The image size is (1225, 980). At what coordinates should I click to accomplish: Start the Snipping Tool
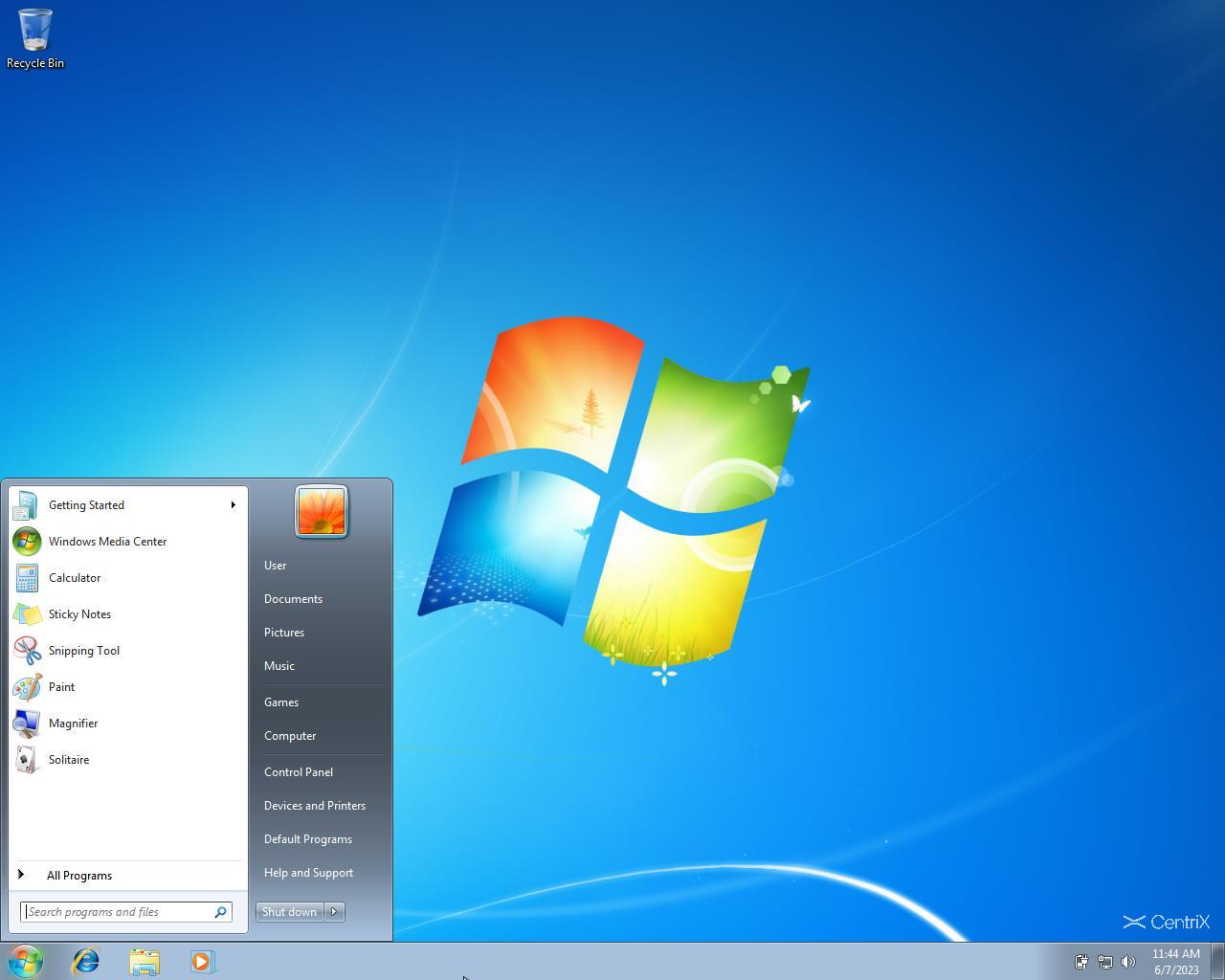(x=83, y=650)
